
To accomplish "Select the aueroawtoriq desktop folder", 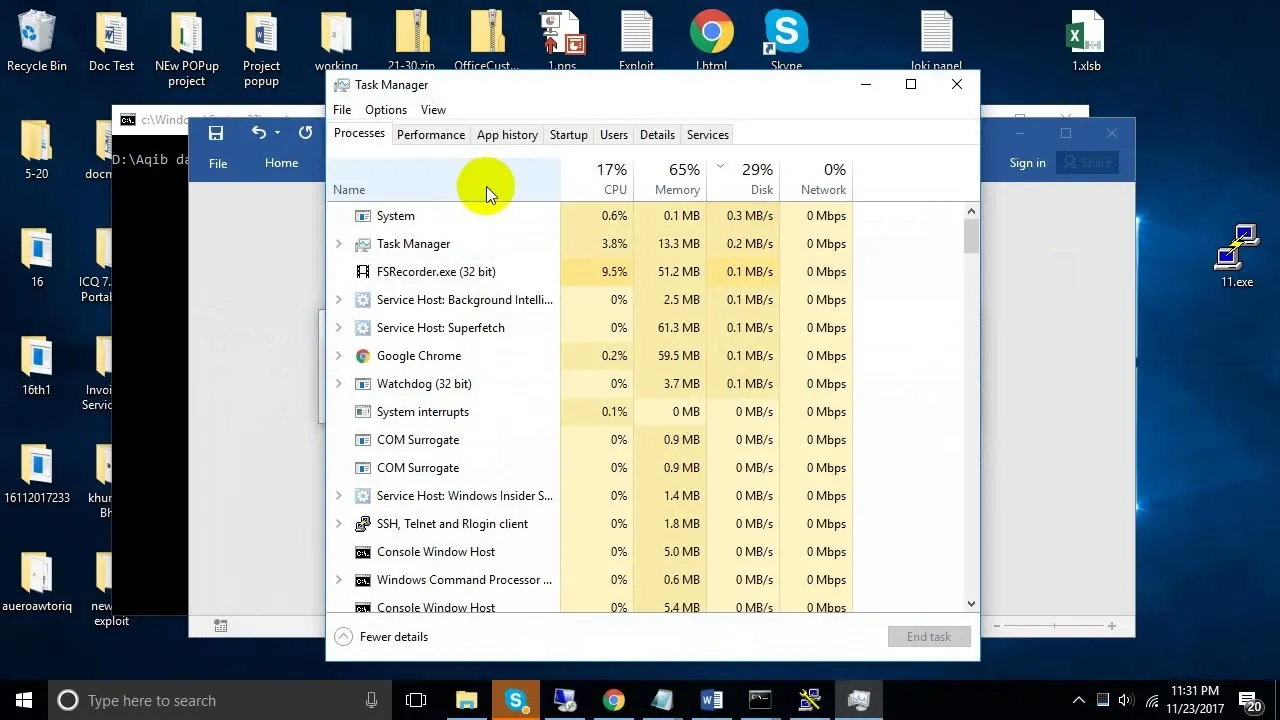I will 36,581.
